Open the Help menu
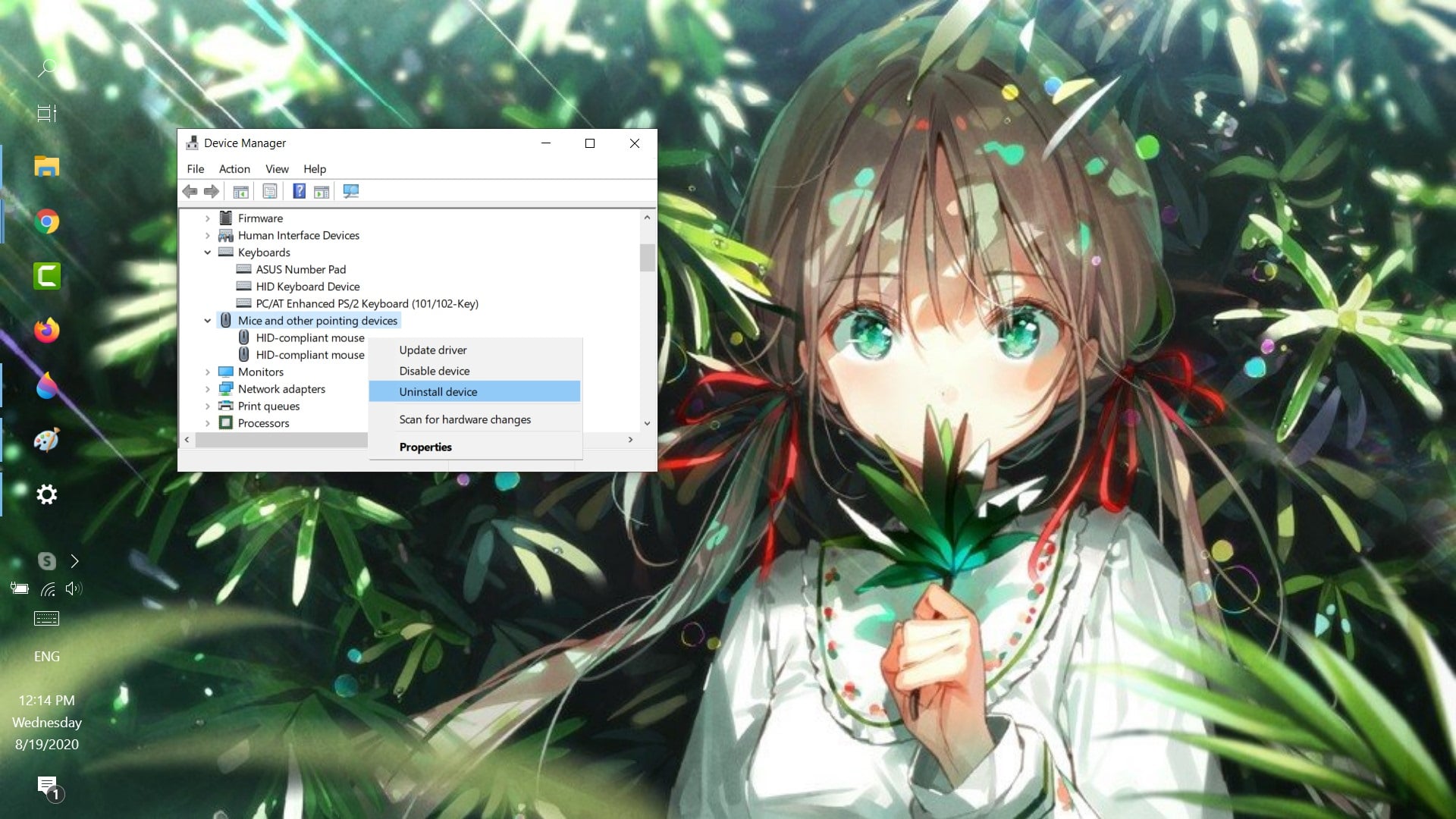 tap(315, 169)
